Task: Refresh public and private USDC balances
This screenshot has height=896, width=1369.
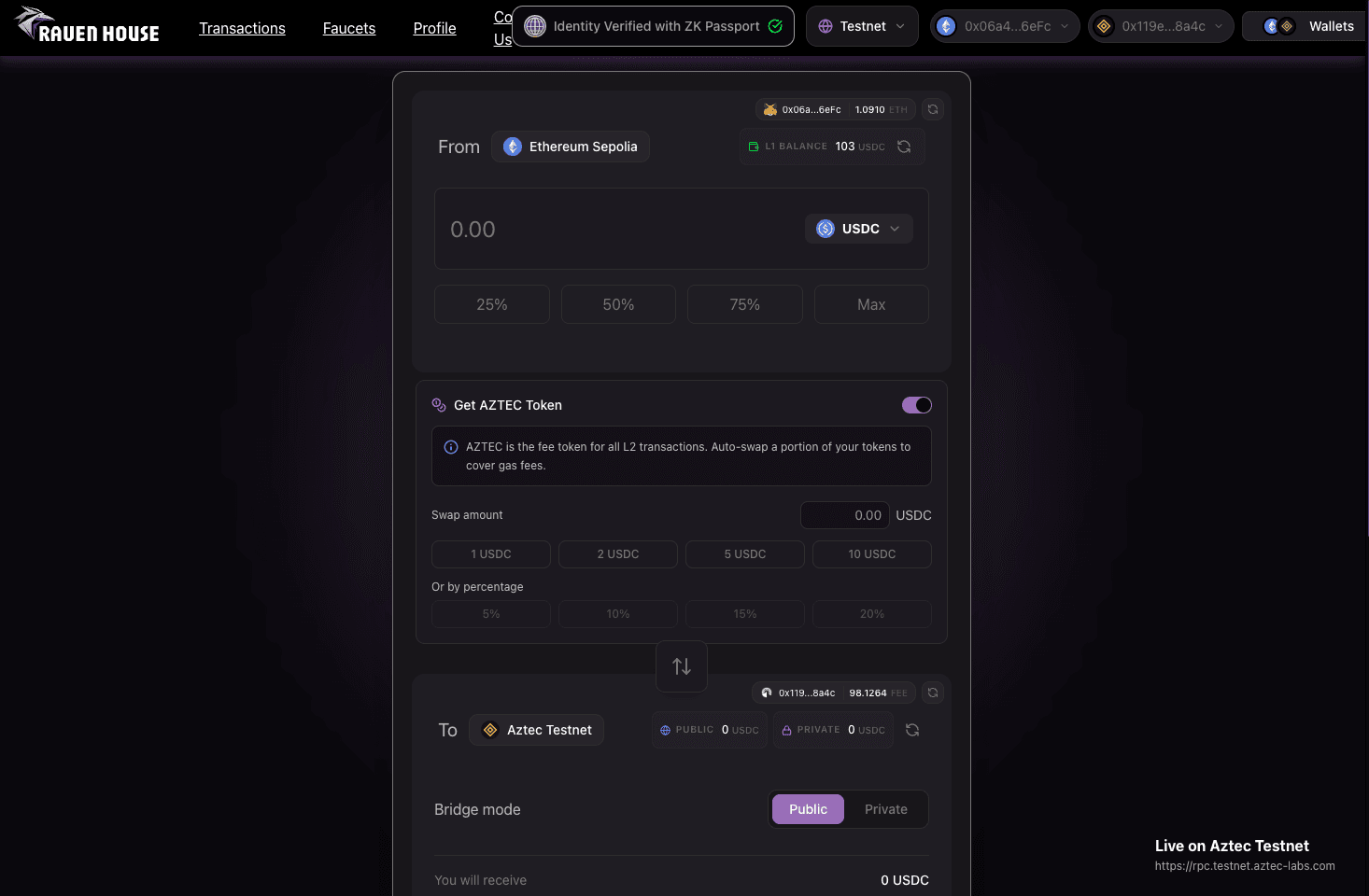Action: click(912, 730)
